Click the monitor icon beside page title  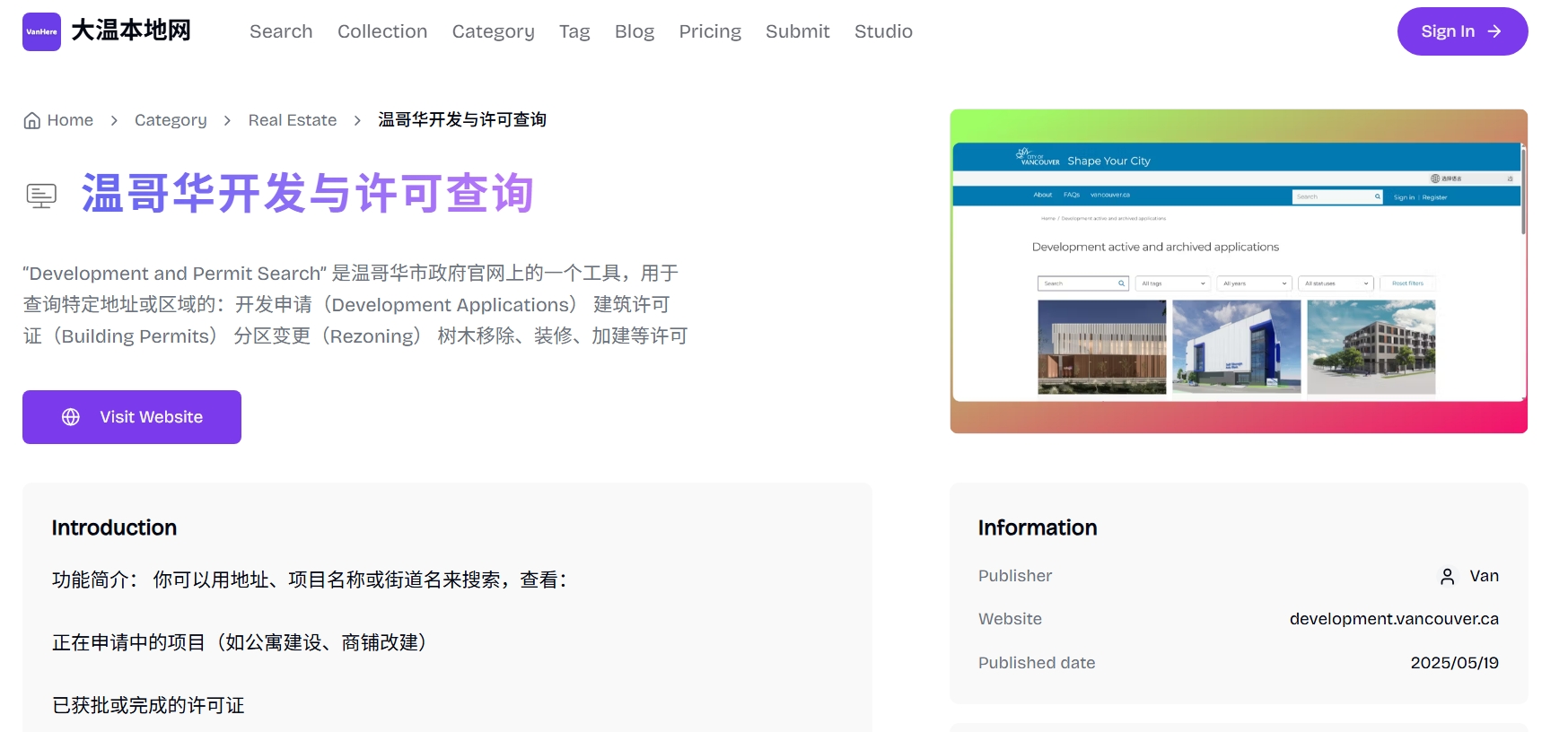coord(41,196)
